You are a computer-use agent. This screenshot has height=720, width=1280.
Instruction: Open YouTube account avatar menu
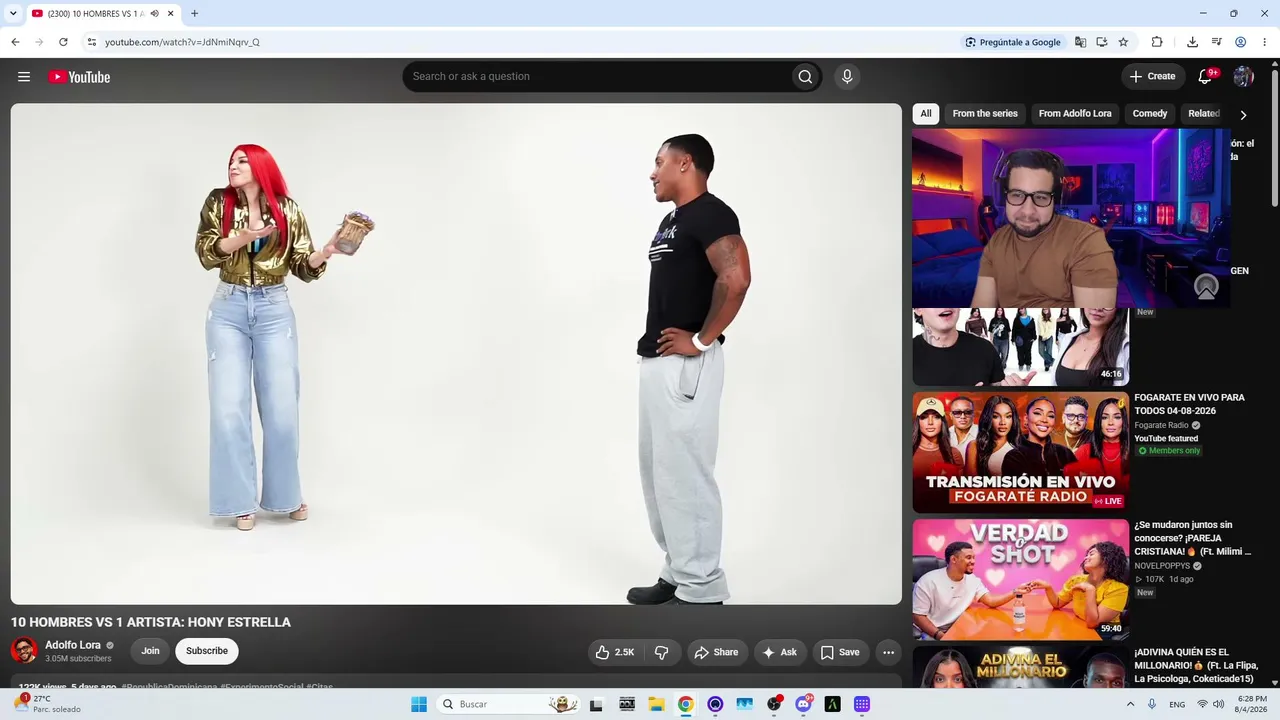pos(1243,77)
